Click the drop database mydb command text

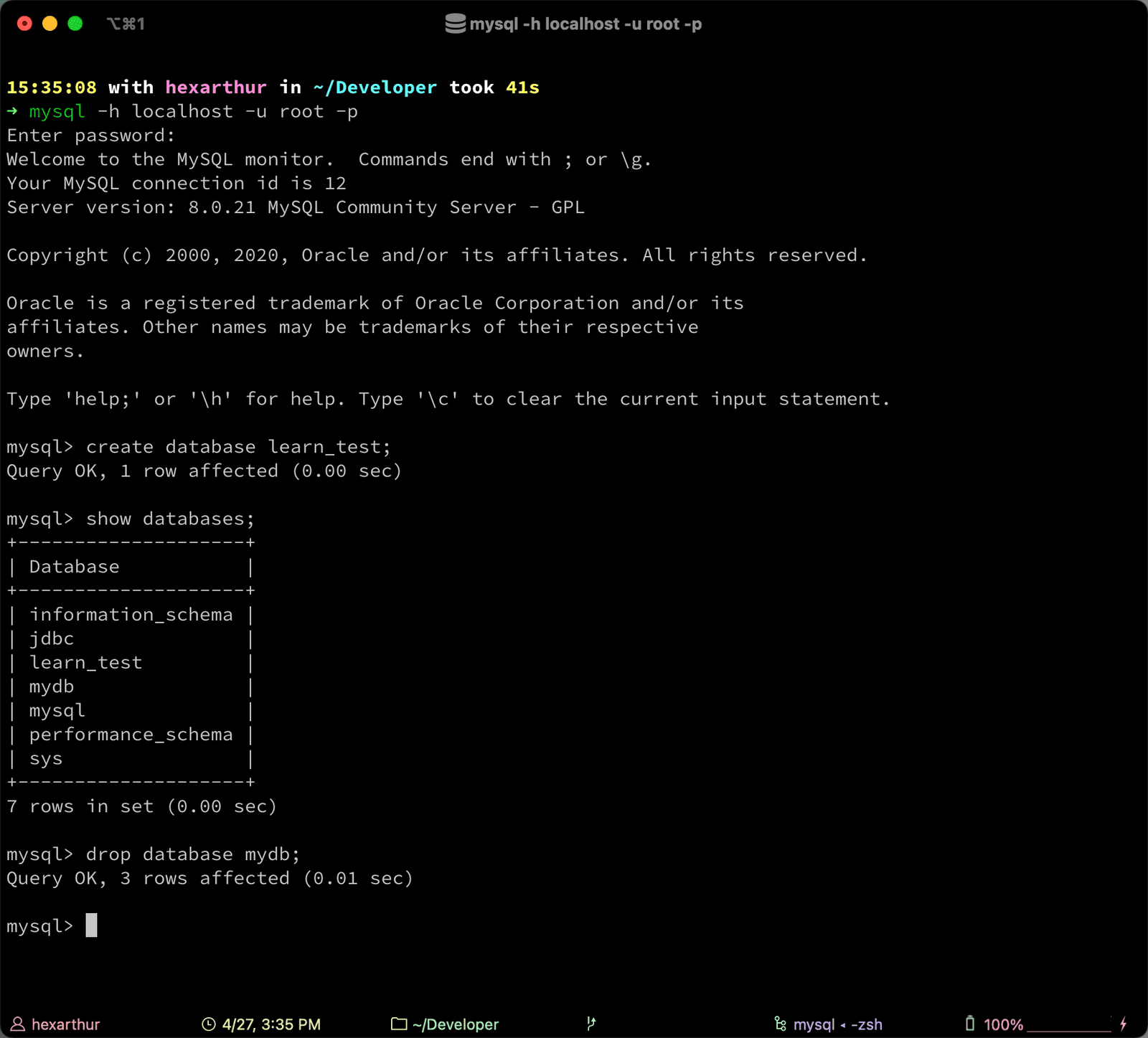pos(192,854)
